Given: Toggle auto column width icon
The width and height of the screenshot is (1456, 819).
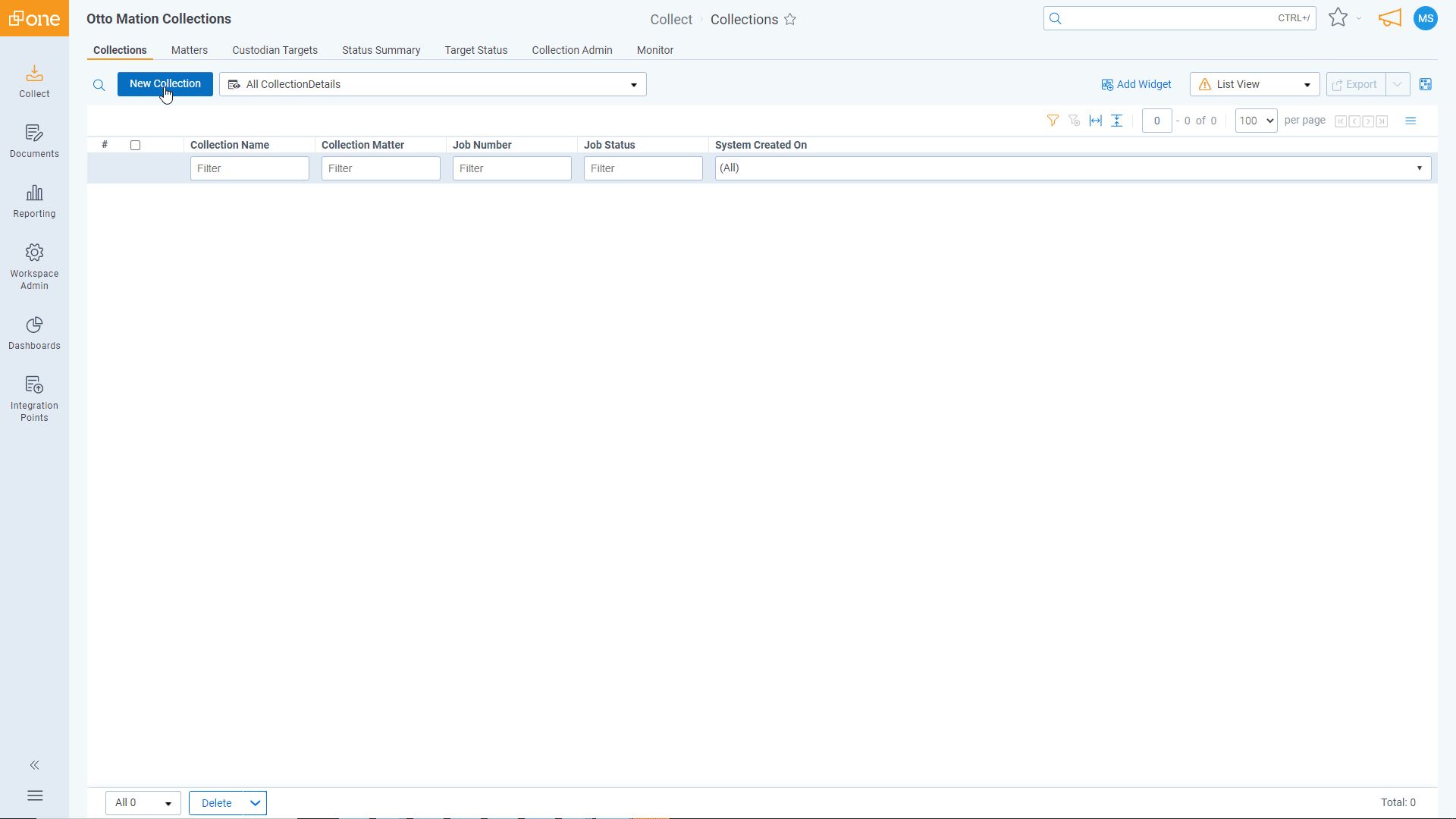Looking at the screenshot, I should [1095, 120].
